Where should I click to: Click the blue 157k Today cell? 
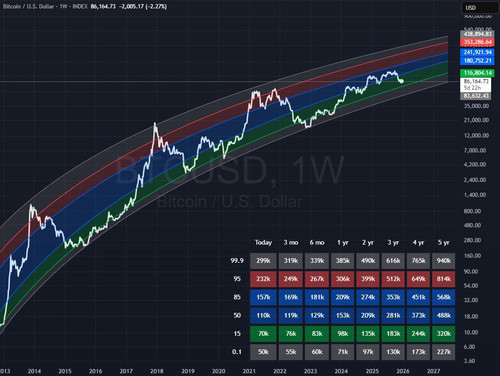pos(263,297)
